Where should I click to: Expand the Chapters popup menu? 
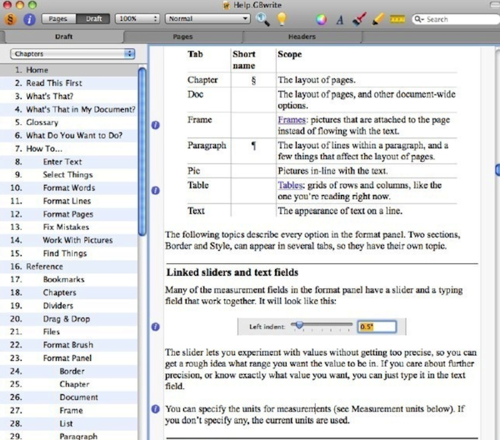tap(73, 54)
